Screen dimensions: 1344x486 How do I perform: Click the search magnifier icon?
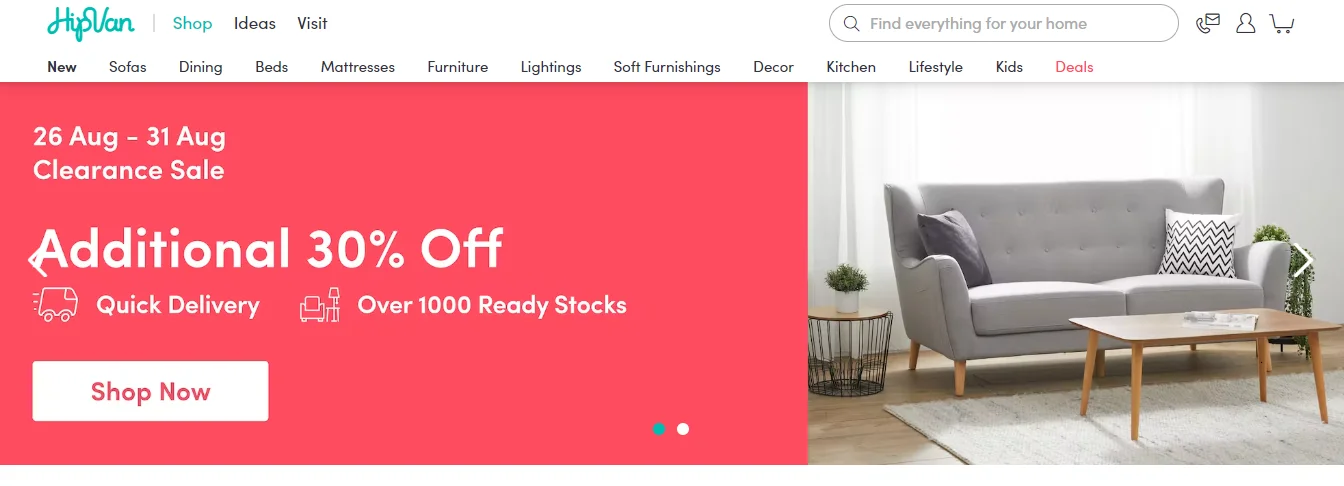(852, 23)
